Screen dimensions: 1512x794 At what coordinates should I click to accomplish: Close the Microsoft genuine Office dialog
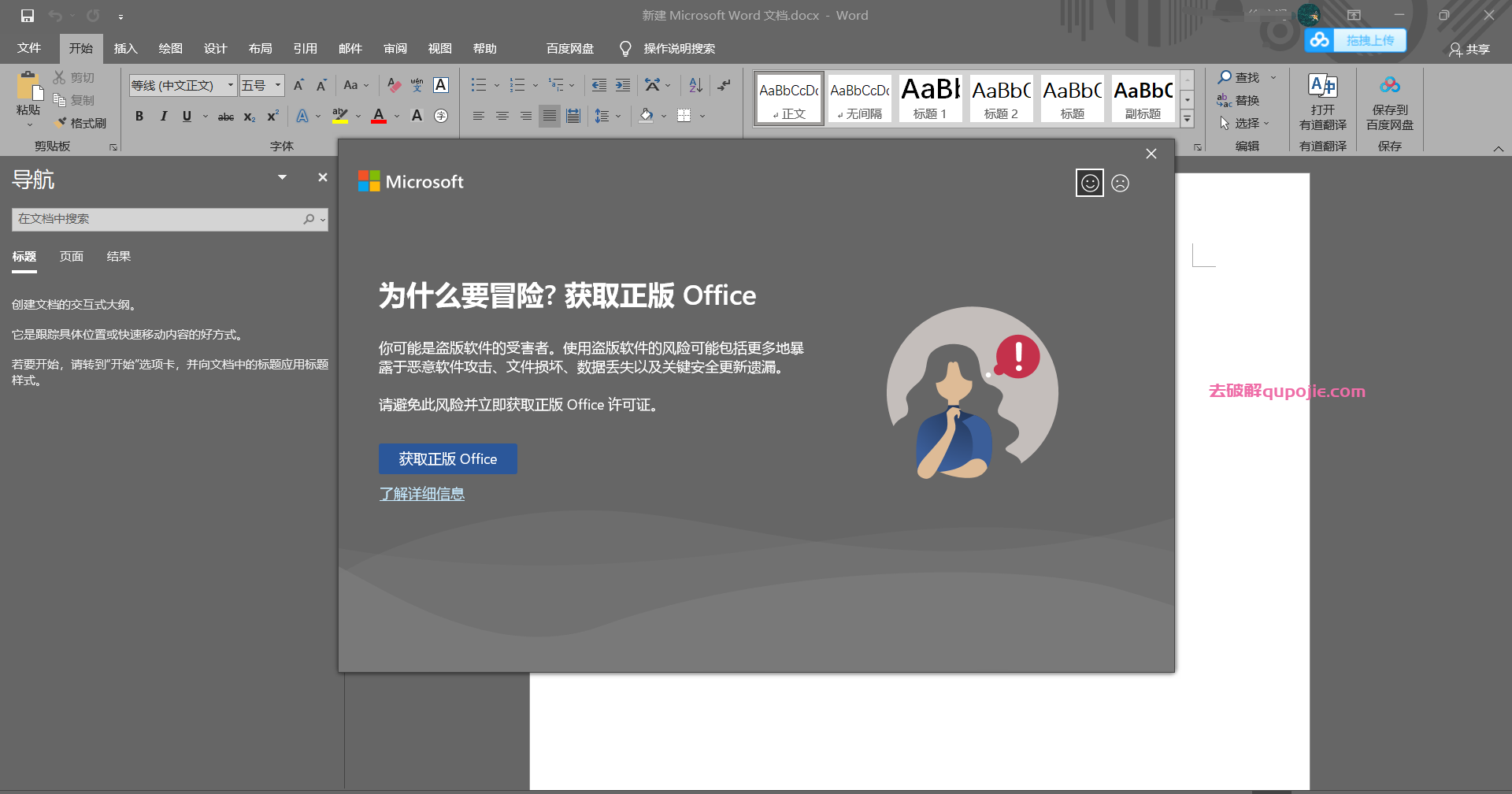coord(1151,154)
